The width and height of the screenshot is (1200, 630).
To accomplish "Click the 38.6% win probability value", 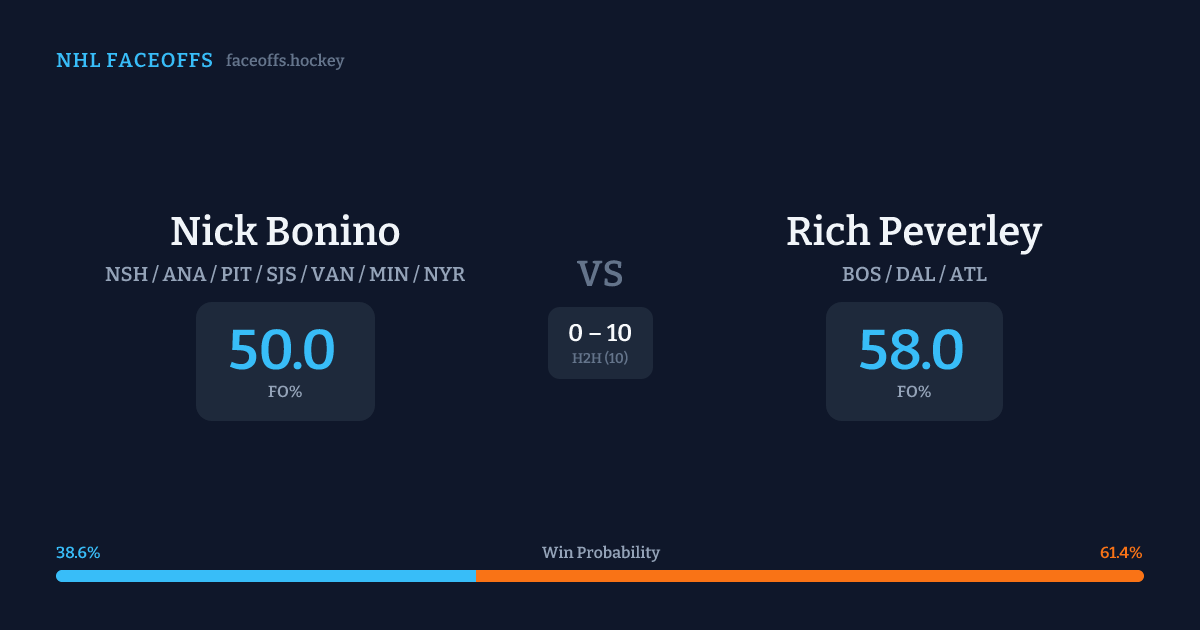I will coord(78,553).
